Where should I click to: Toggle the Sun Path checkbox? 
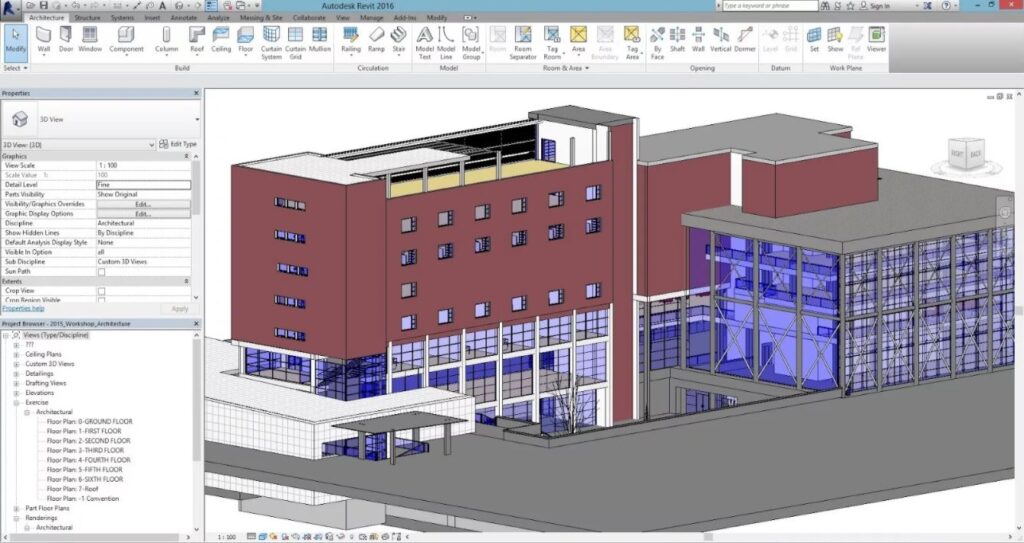pos(101,271)
